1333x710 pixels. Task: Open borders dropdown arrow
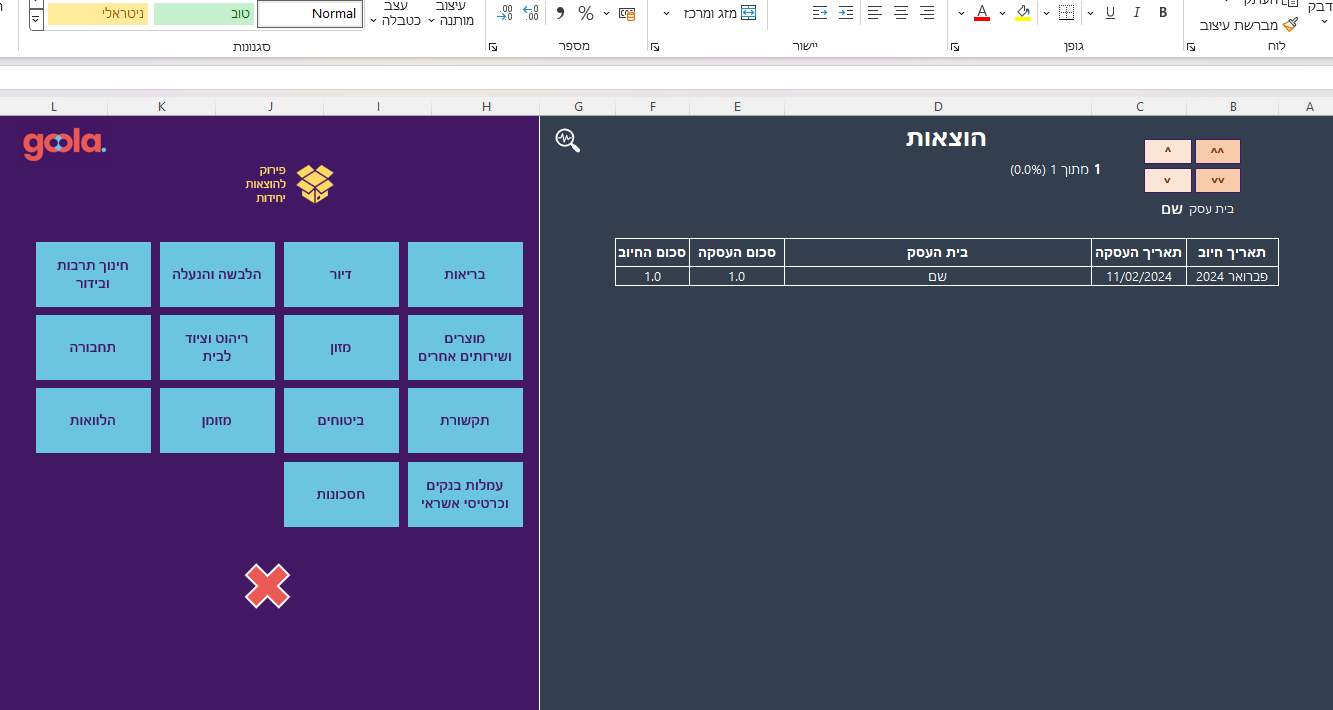(1046, 14)
